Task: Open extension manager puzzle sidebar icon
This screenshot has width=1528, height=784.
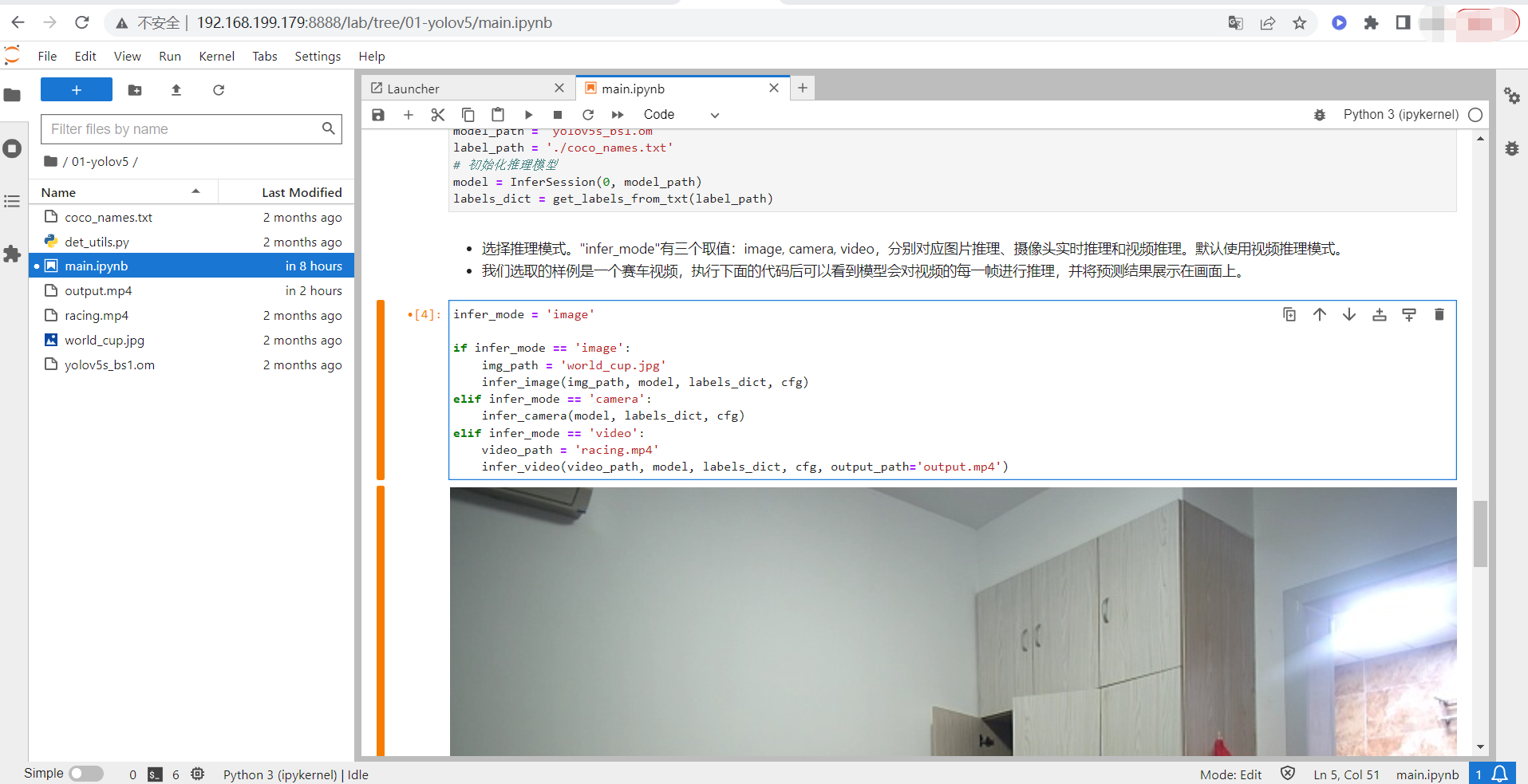Action: [12, 254]
